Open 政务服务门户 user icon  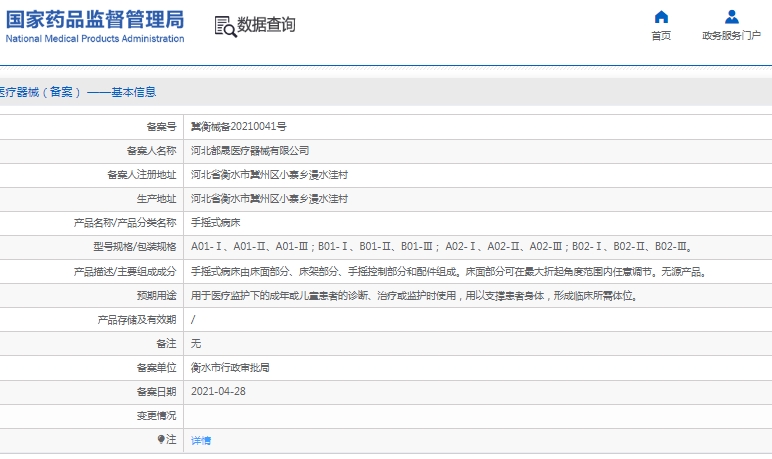pyautogui.click(x=732, y=17)
